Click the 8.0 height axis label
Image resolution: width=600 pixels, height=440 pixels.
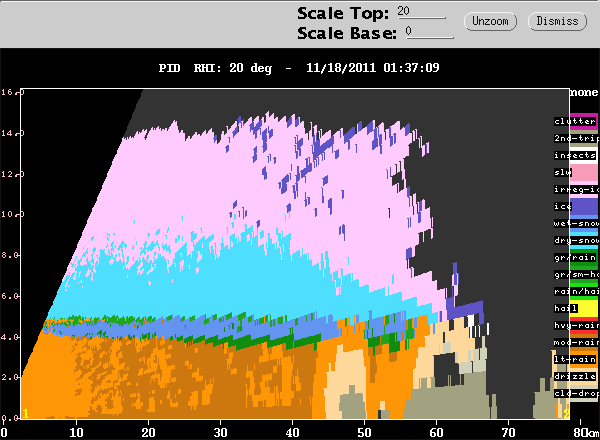[10, 256]
